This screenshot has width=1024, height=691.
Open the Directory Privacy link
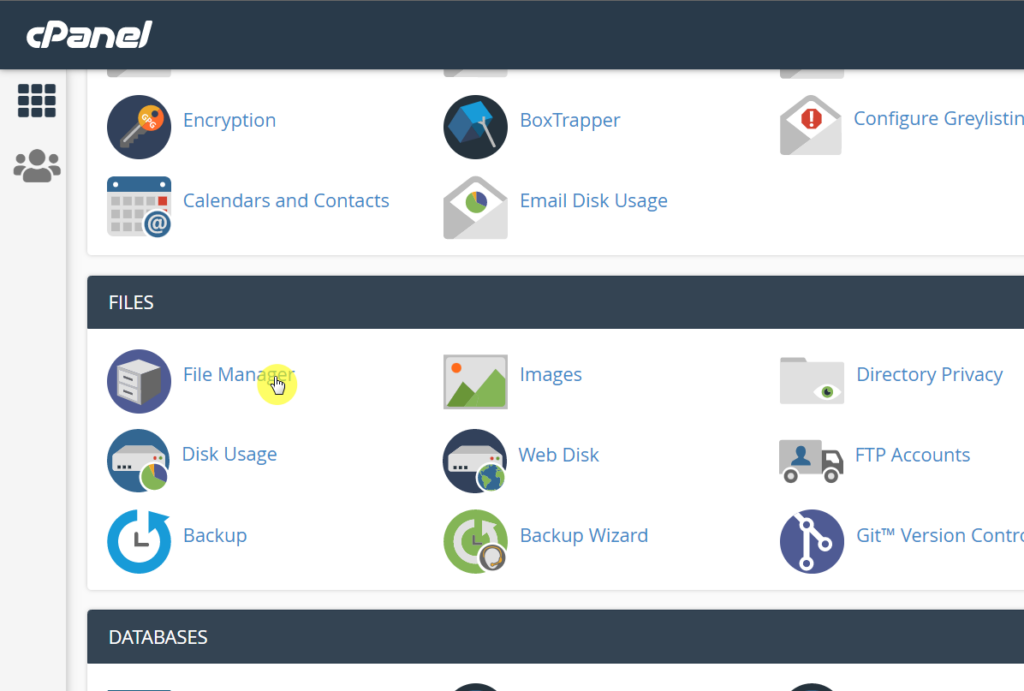click(929, 375)
